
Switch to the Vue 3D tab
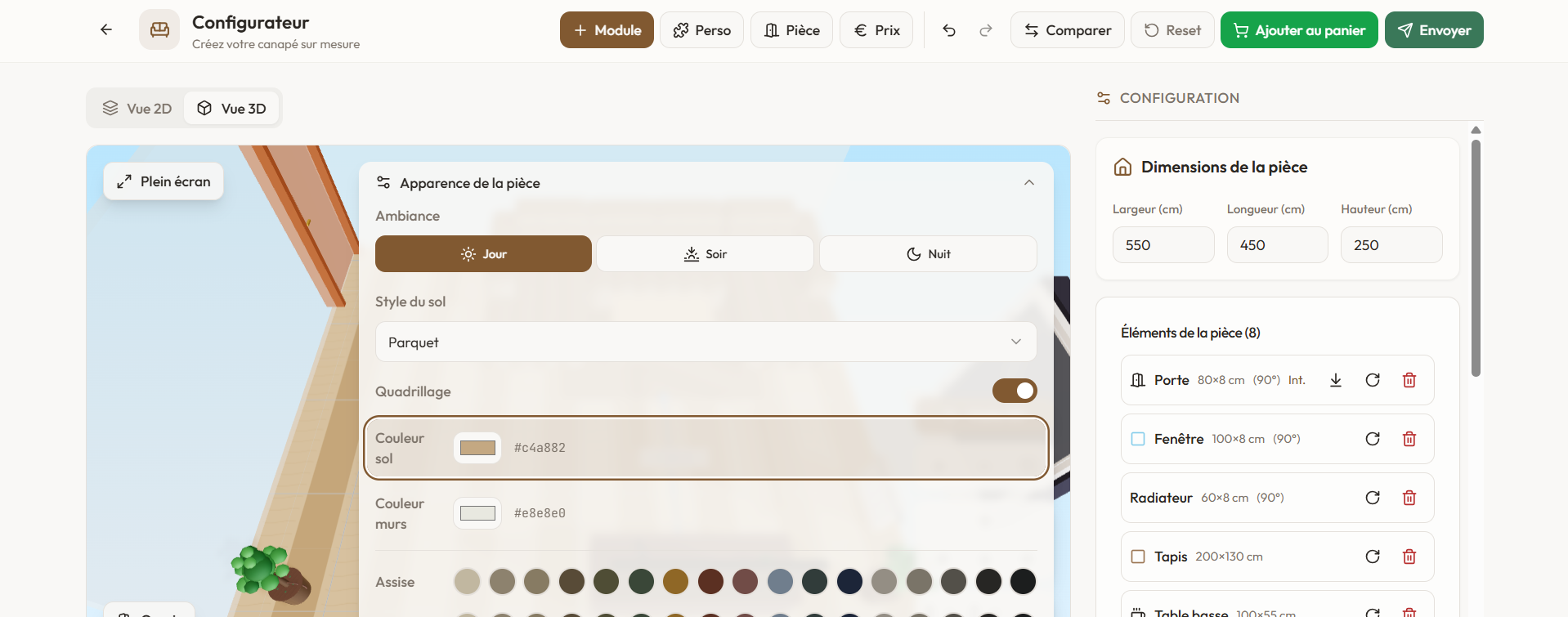(x=232, y=109)
